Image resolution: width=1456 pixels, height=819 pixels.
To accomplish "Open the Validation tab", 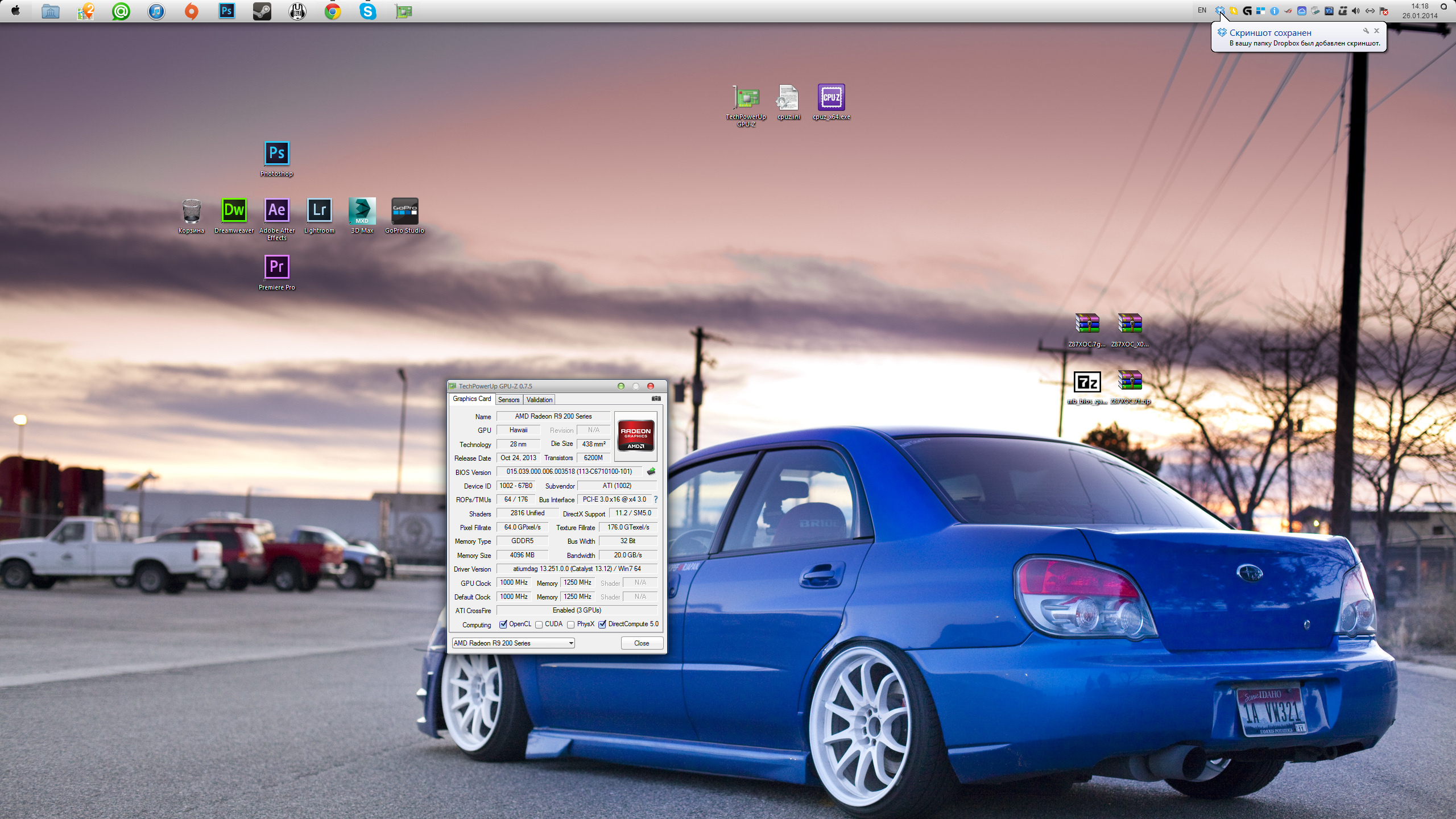I will pyautogui.click(x=539, y=400).
